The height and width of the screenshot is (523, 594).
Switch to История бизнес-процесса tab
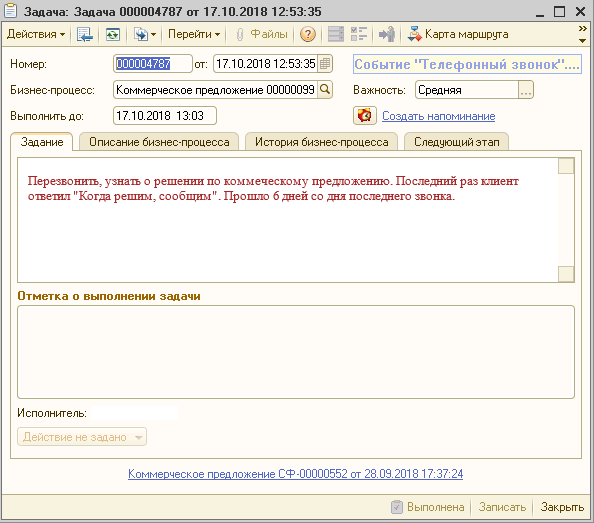pyautogui.click(x=322, y=142)
